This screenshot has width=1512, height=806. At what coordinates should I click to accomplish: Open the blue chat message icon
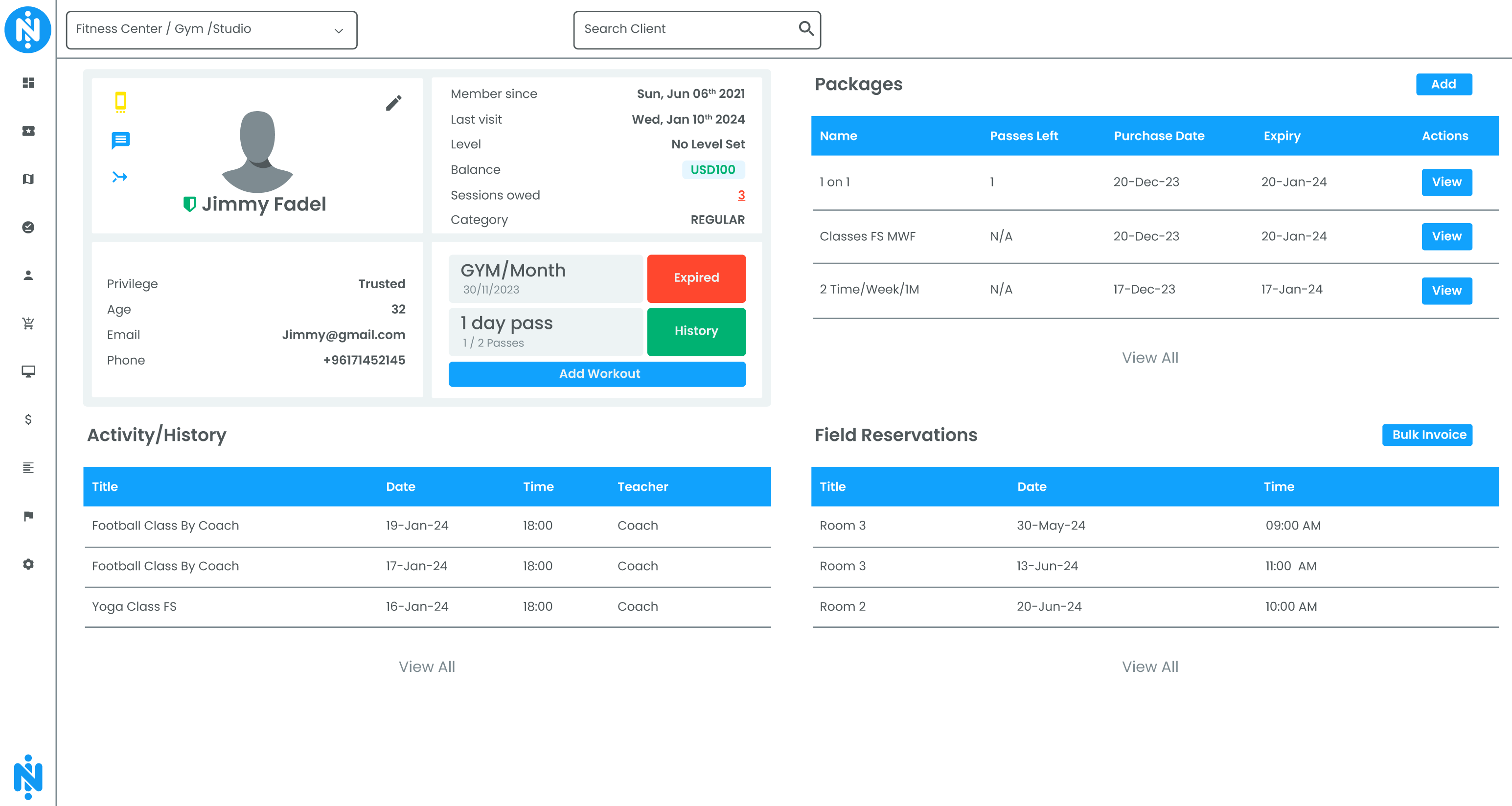120,140
